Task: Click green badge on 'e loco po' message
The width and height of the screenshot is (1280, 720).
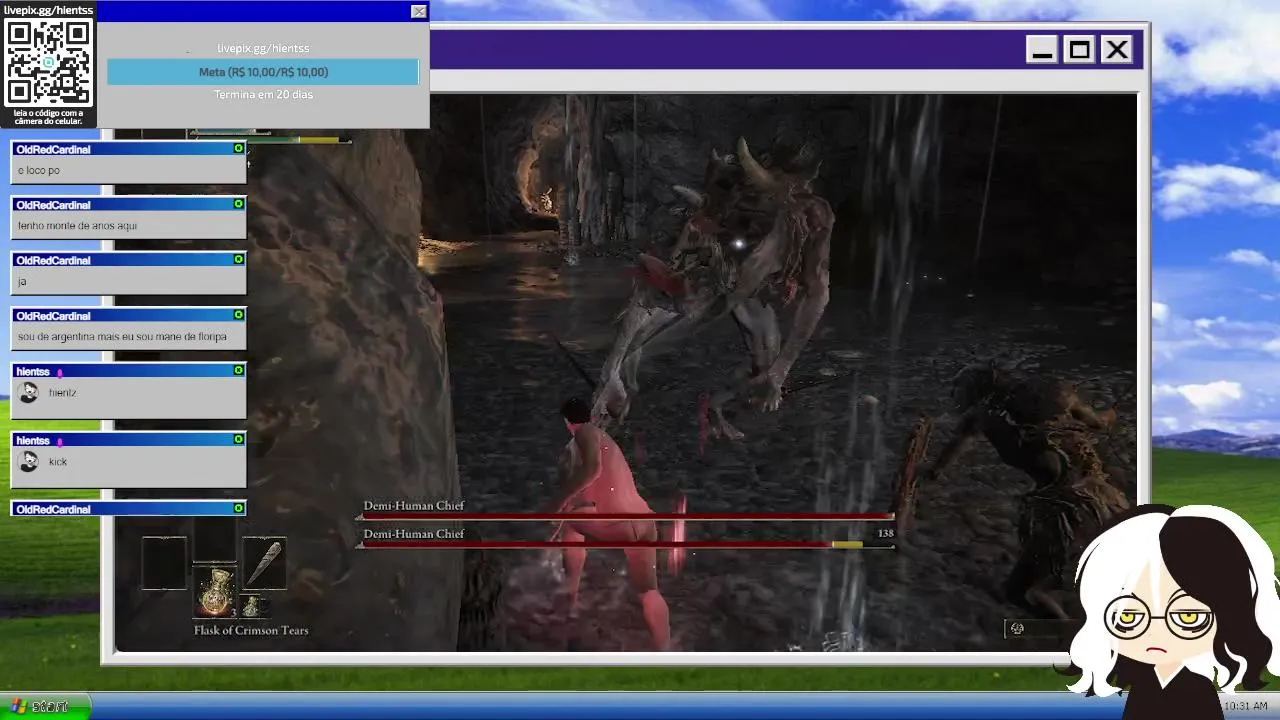Action: [x=238, y=148]
